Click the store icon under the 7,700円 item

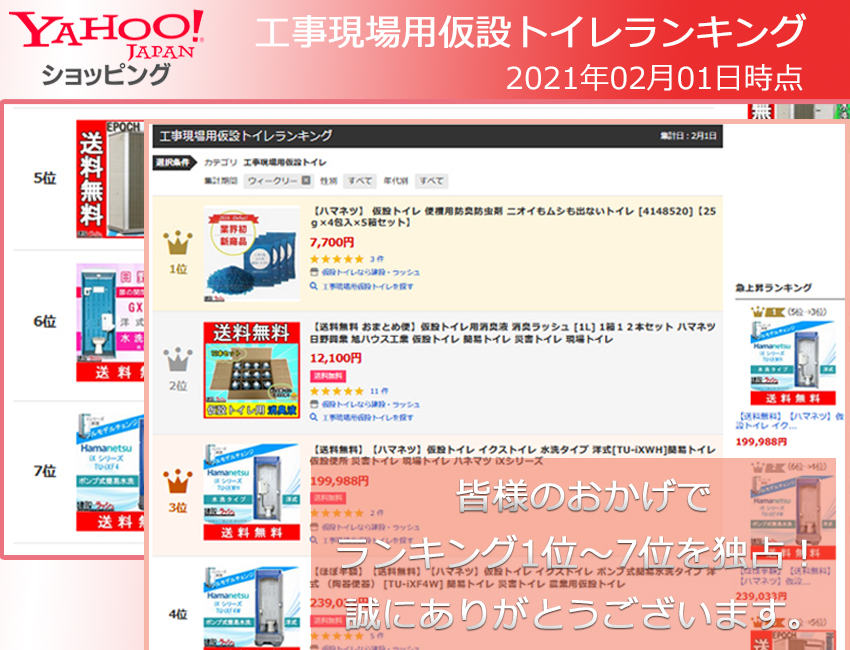click(x=314, y=272)
